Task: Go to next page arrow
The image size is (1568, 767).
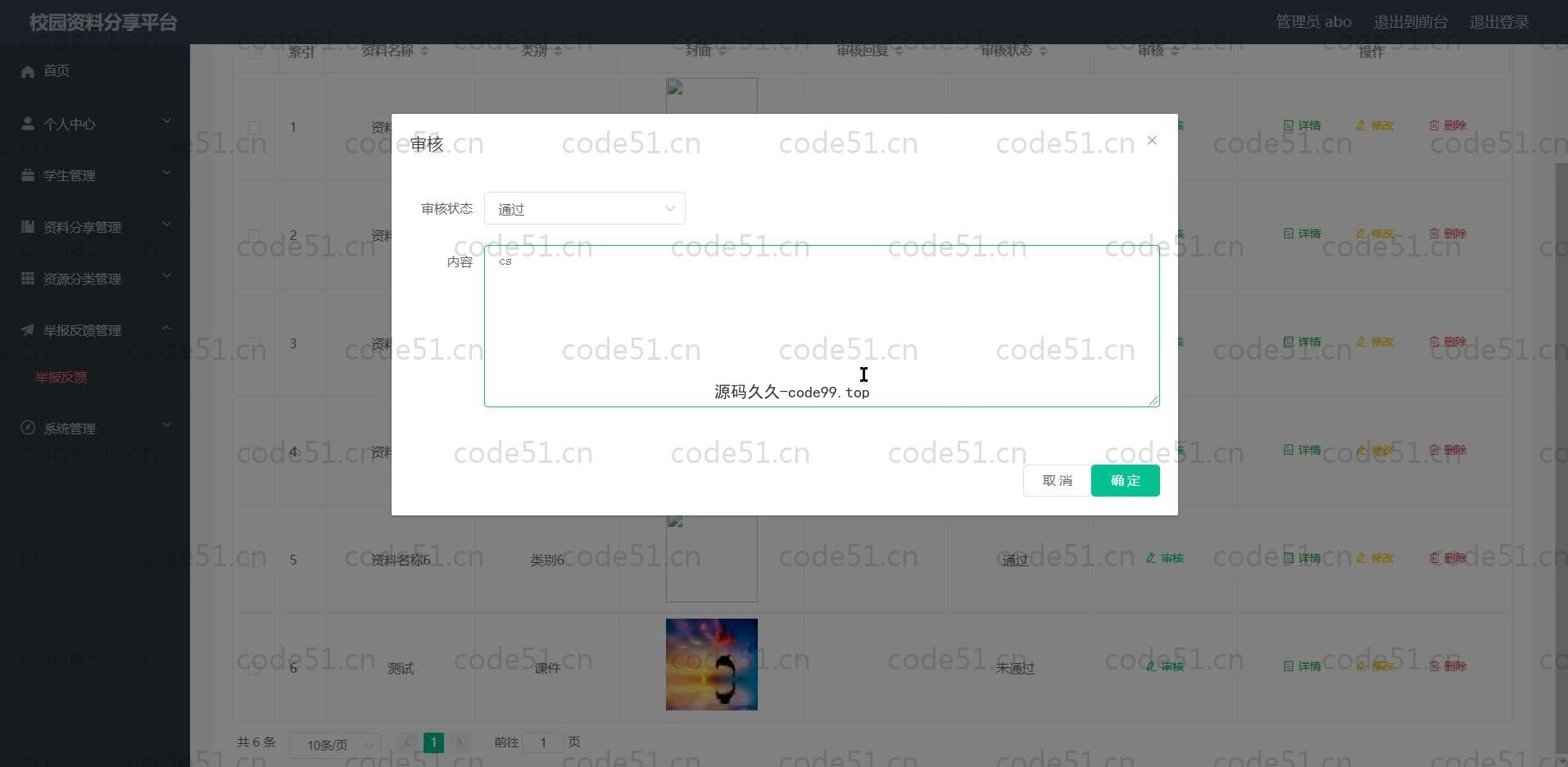Action: pyautogui.click(x=460, y=742)
